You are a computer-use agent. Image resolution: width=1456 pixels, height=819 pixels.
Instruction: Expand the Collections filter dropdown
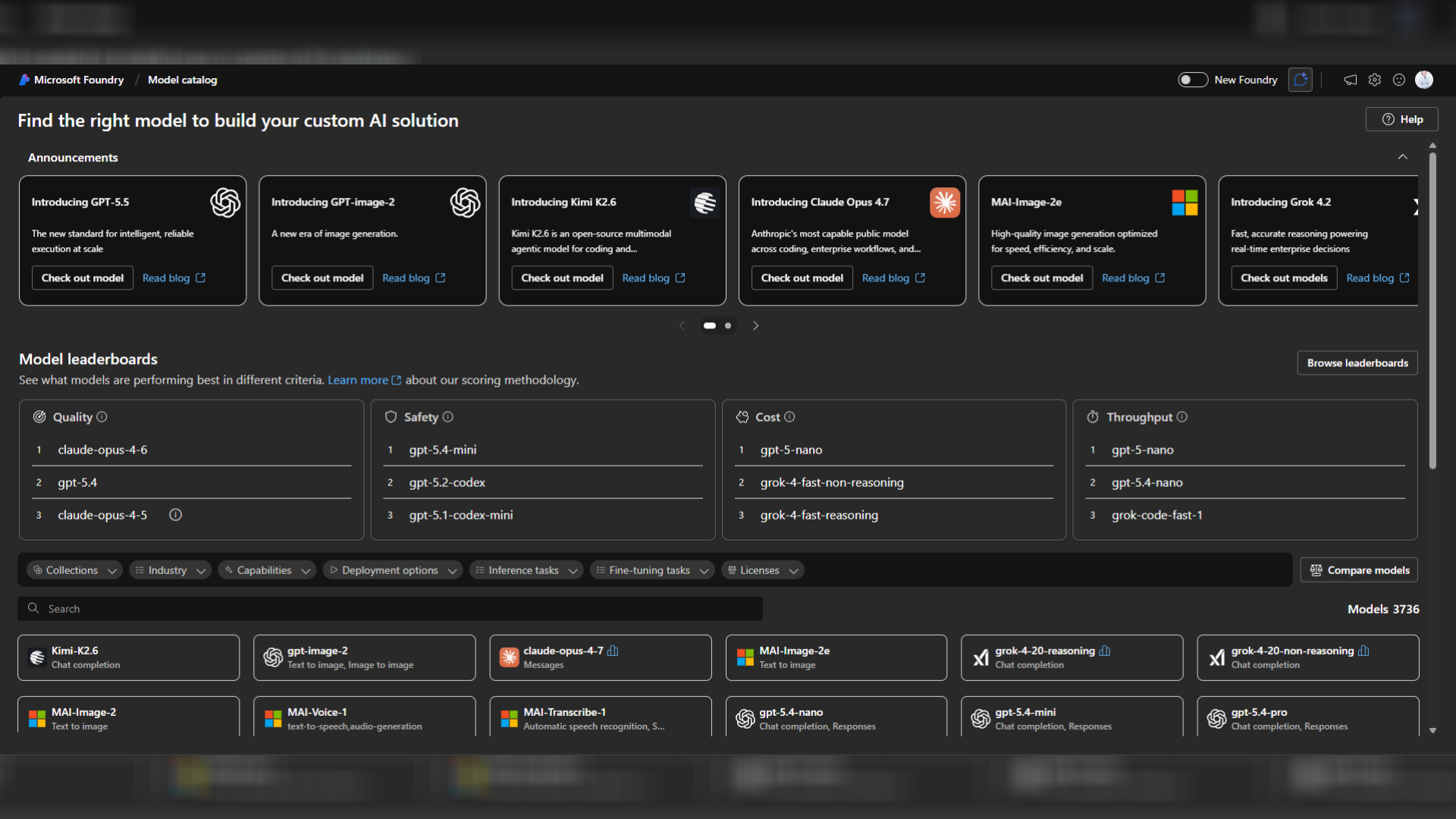(x=74, y=570)
